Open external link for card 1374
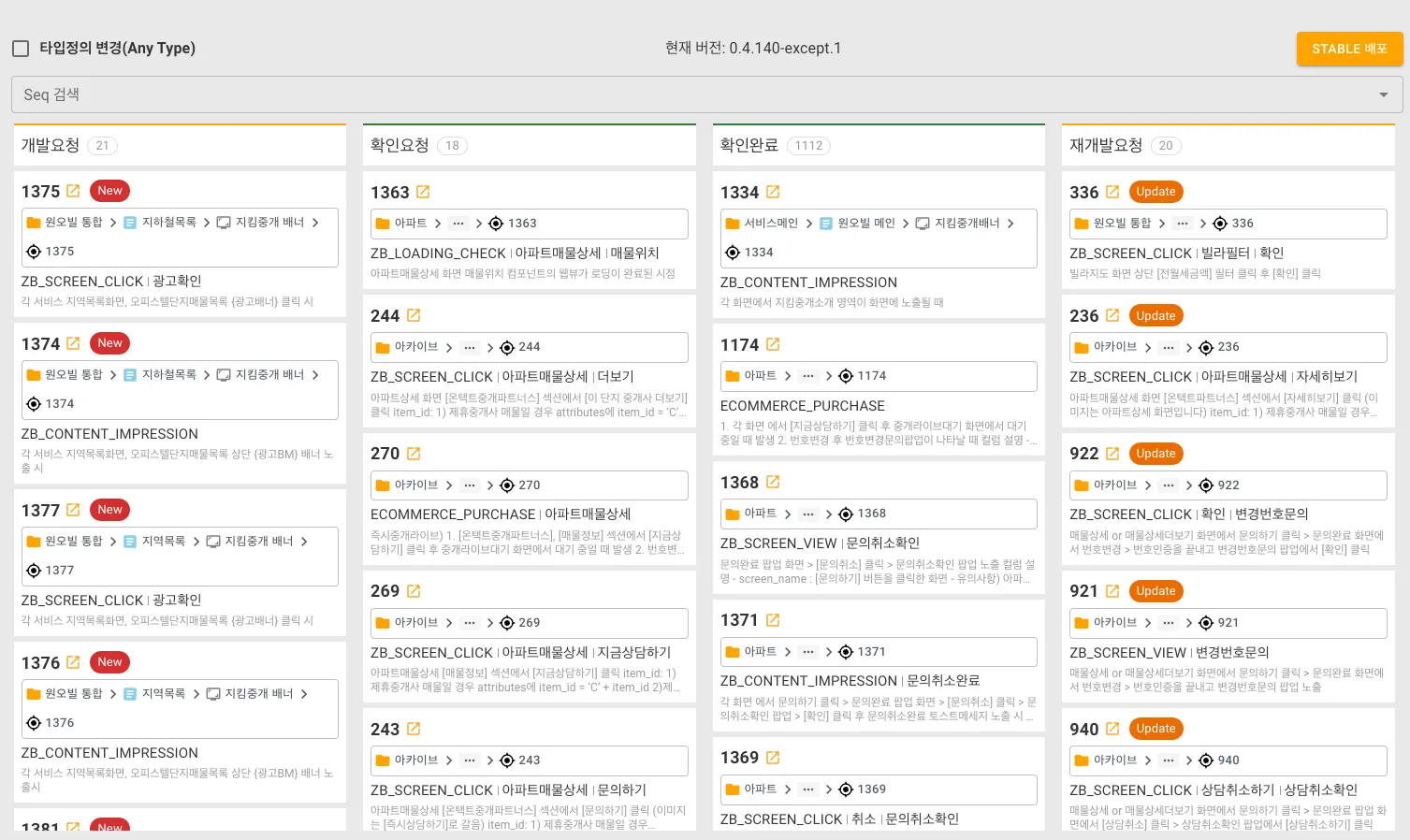Image resolution: width=1410 pixels, height=840 pixels. (x=73, y=343)
